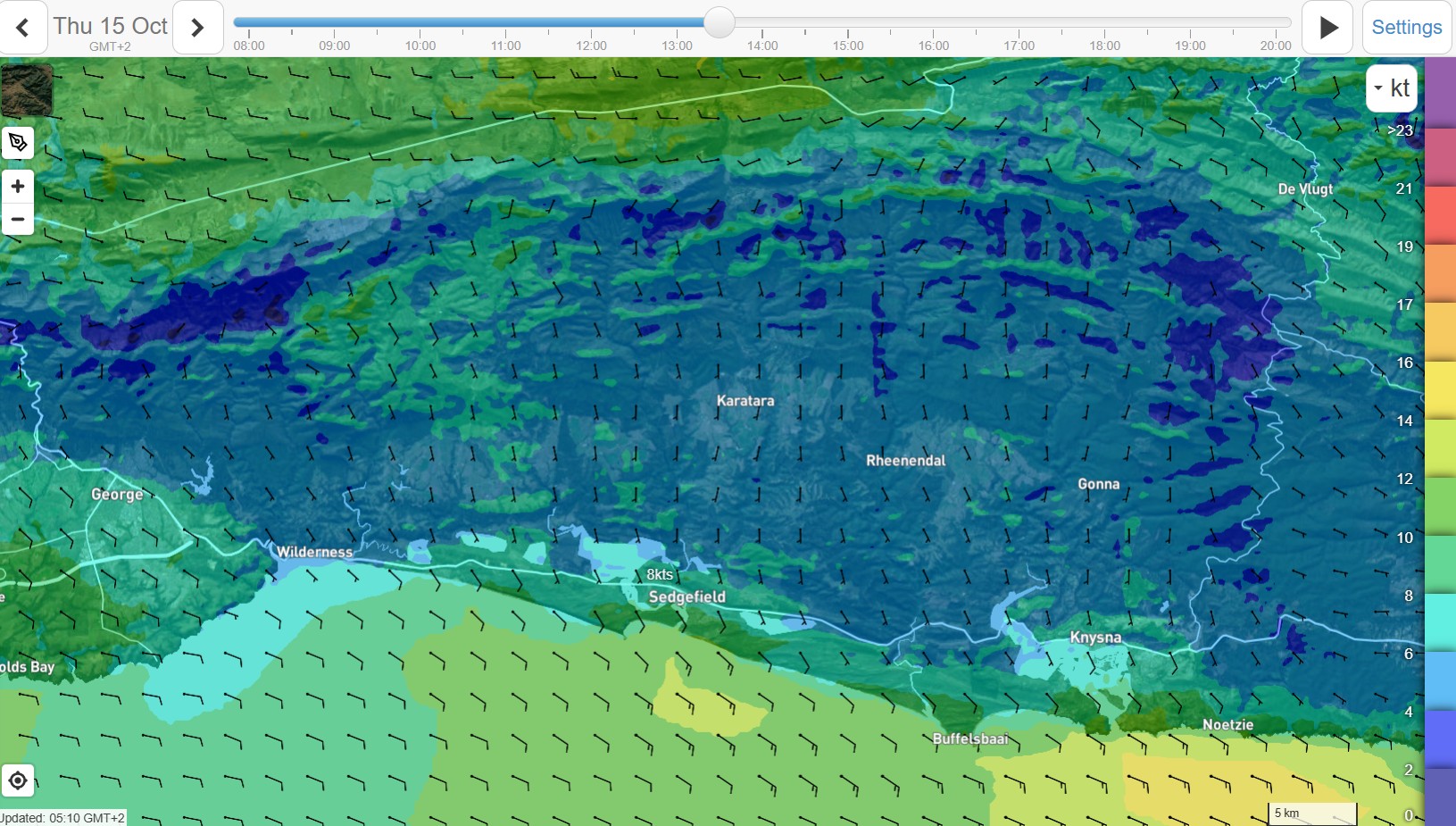
Task: Jump to 08:00 on the timeline
Action: [x=249, y=46]
